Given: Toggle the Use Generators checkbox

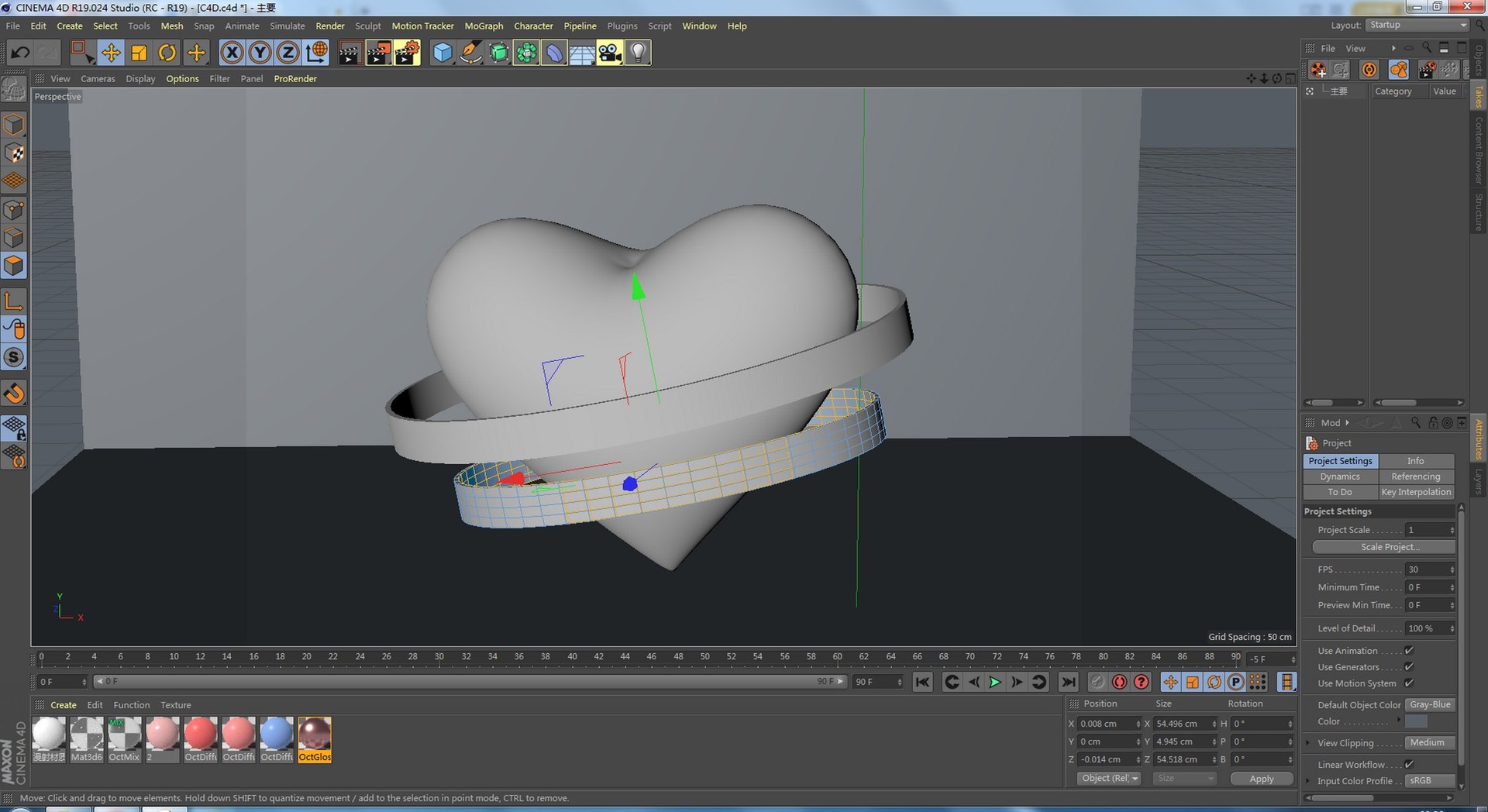Looking at the screenshot, I should click(x=1409, y=667).
